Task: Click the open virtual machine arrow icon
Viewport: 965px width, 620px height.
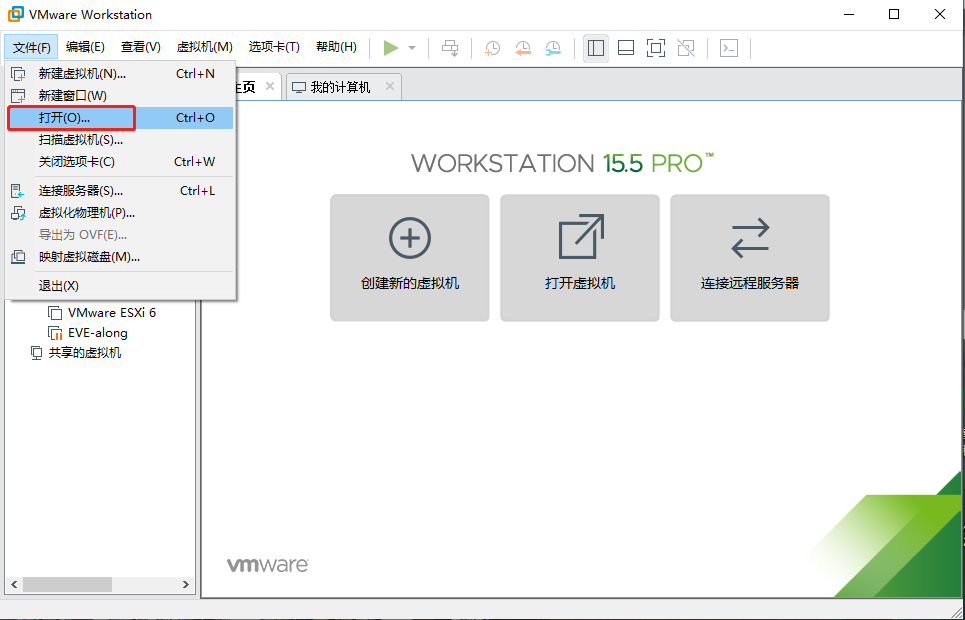Action: coord(581,237)
